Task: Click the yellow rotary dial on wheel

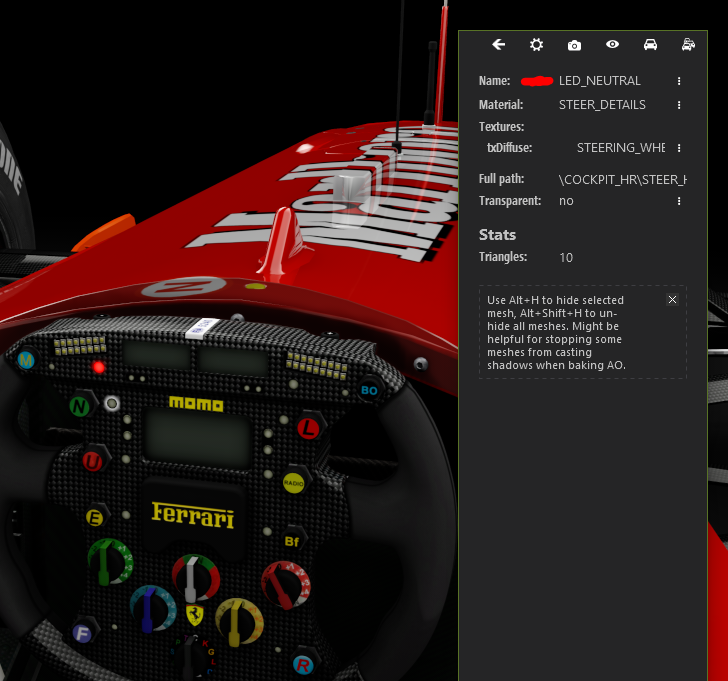Action: 238,621
